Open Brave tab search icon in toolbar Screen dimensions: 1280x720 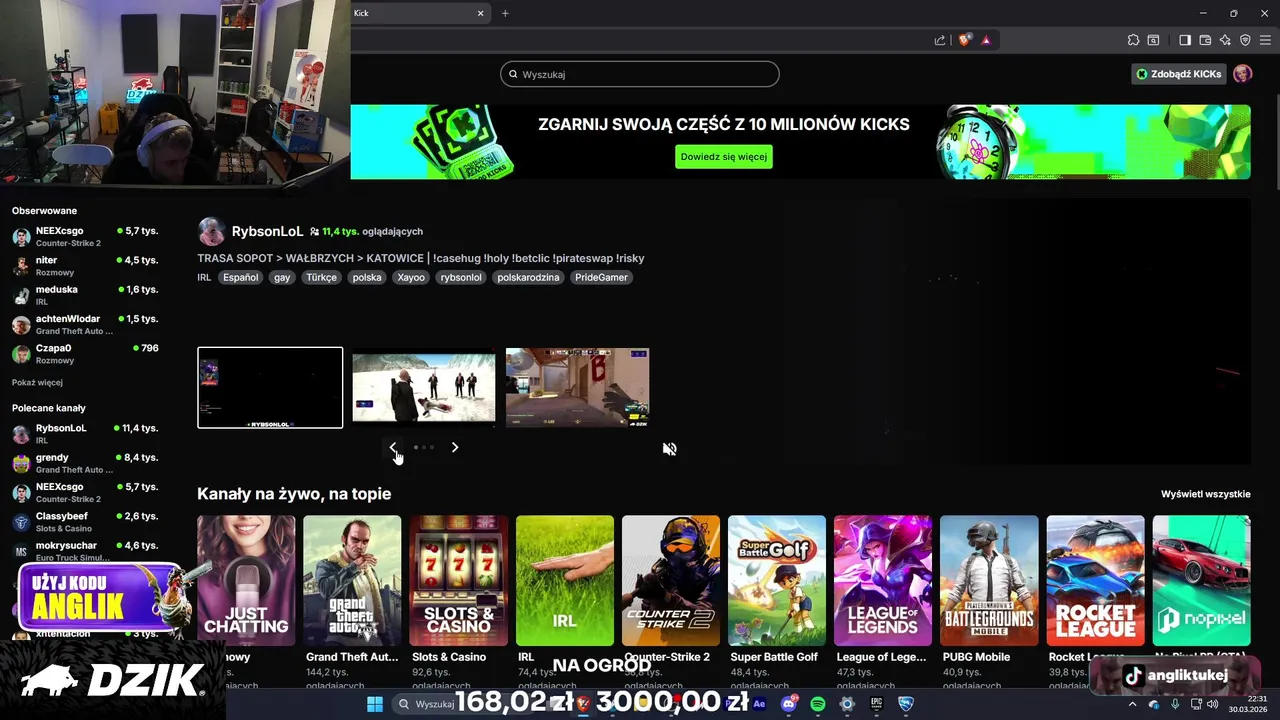[x=1153, y=40]
